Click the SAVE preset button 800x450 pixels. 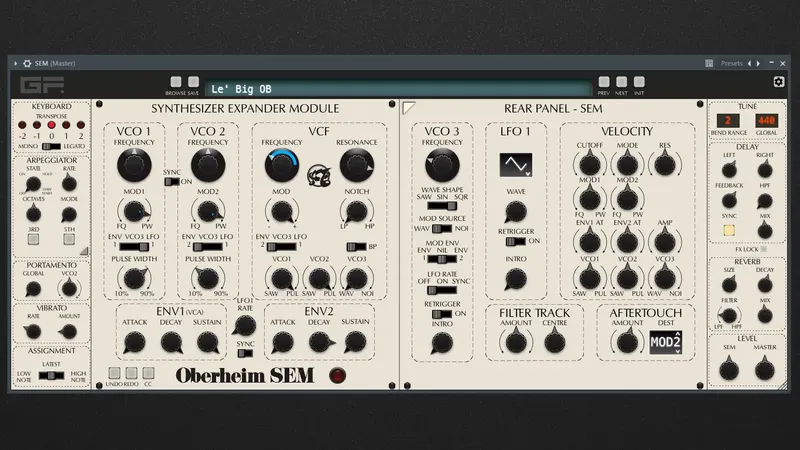pos(193,82)
